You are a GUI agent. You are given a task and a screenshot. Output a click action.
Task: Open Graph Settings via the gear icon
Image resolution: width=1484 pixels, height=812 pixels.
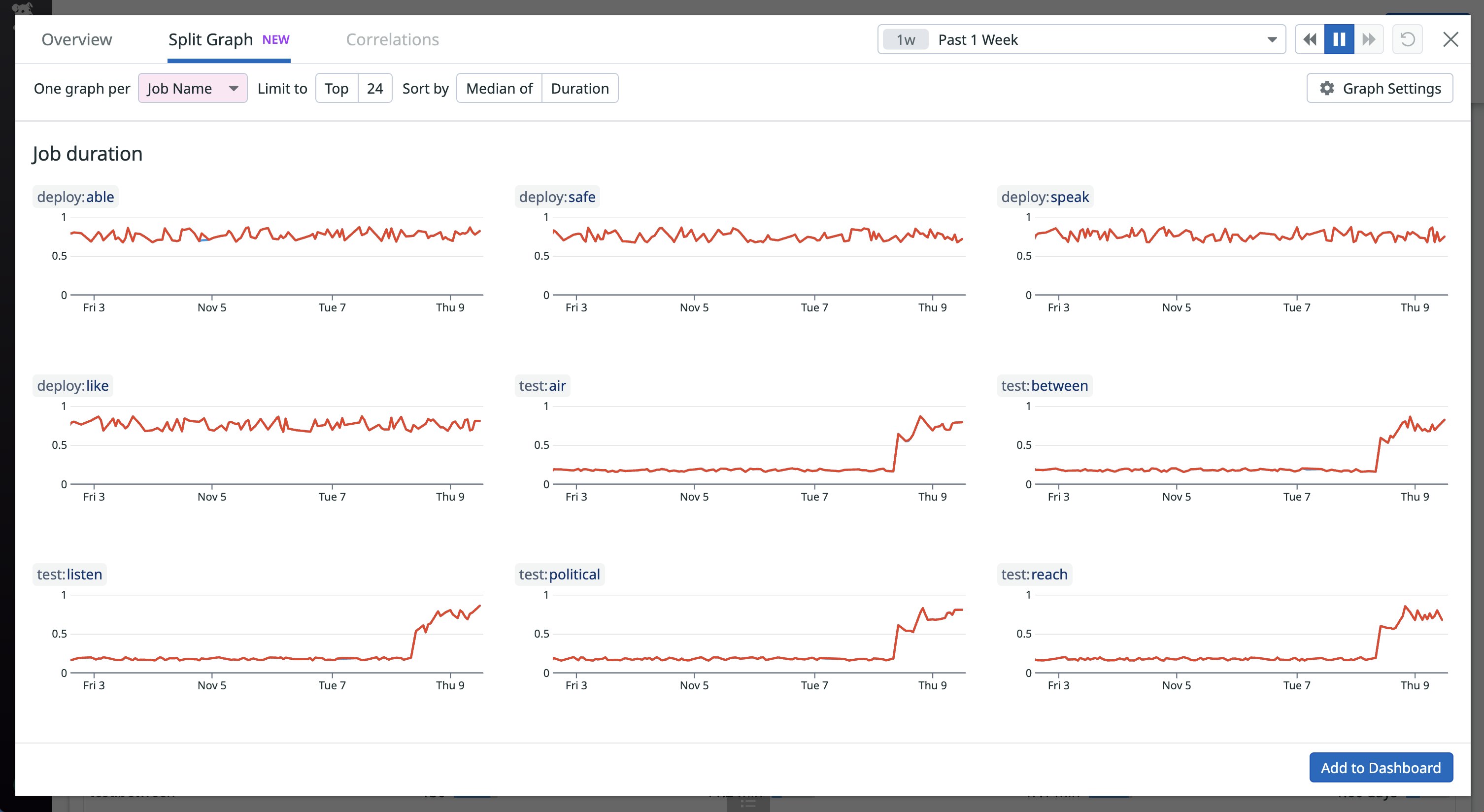[1328, 88]
